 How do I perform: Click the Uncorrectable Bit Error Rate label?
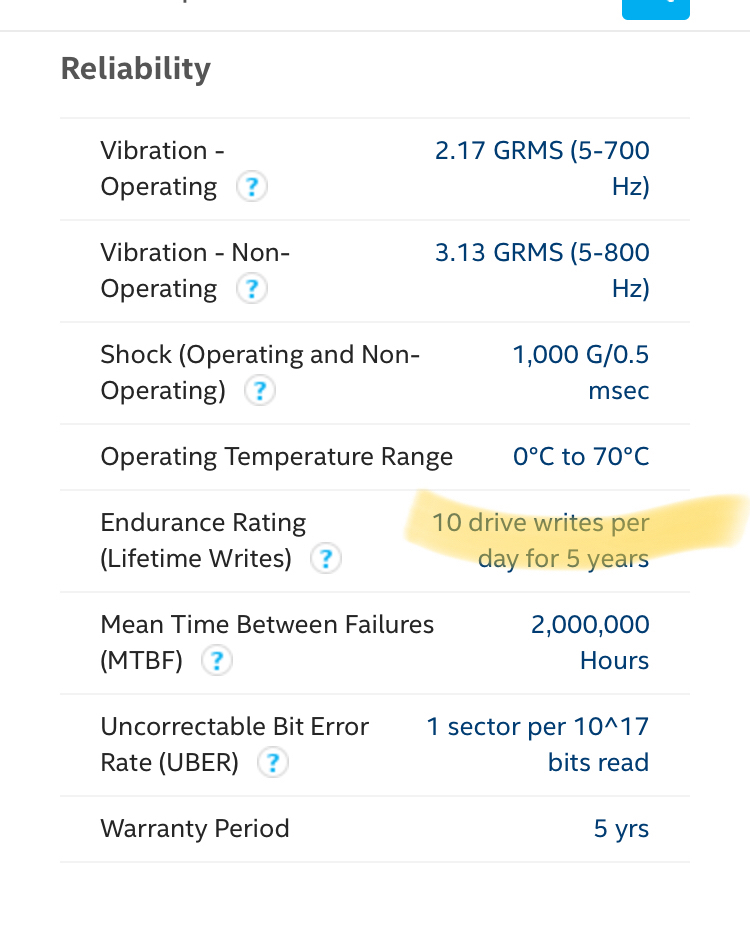point(235,745)
